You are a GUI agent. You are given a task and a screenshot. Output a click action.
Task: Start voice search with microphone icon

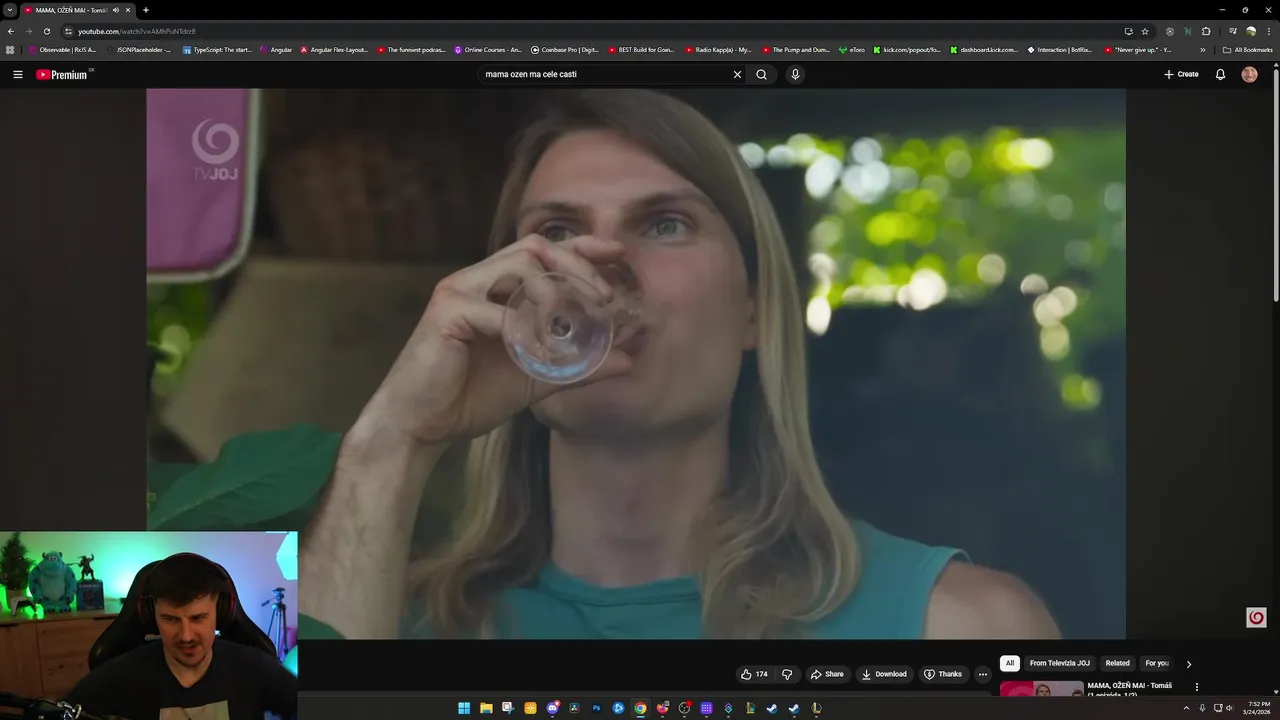(795, 74)
